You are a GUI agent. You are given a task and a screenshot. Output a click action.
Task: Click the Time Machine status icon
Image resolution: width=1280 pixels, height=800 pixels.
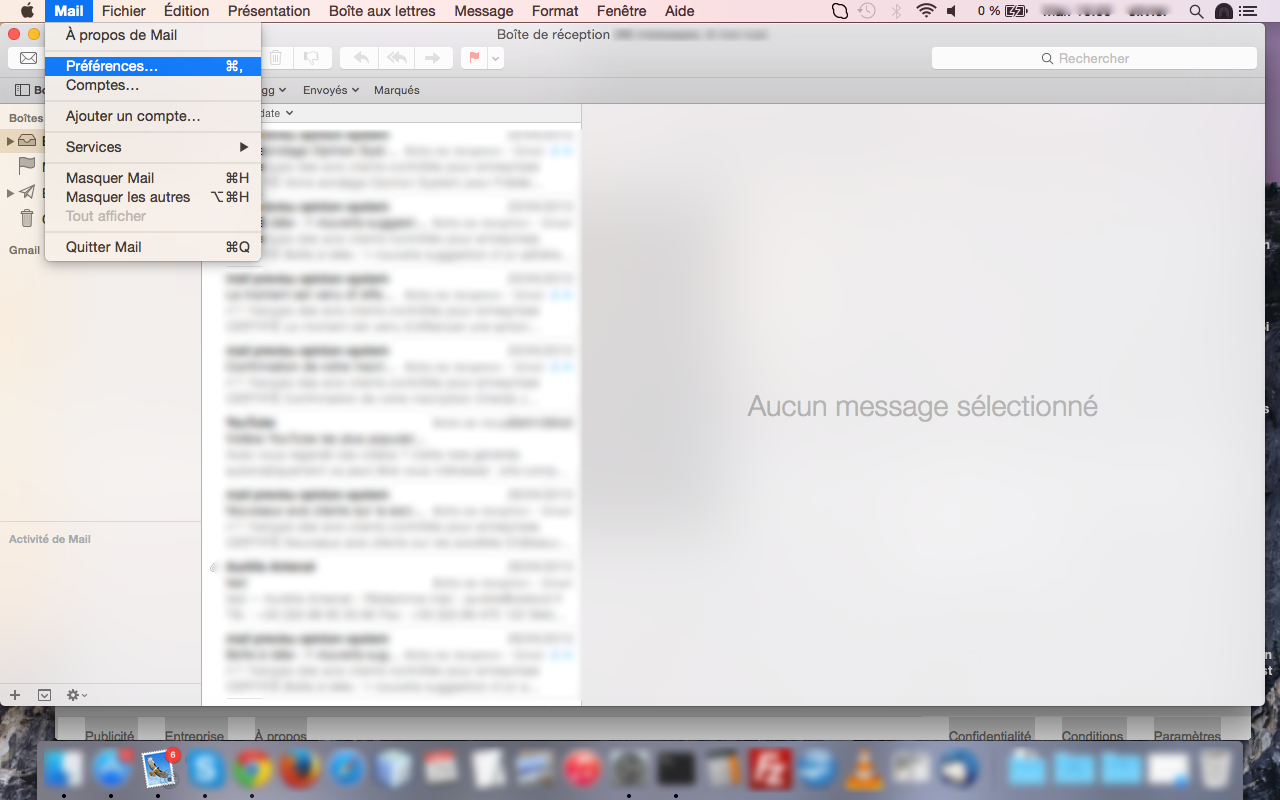pyautogui.click(x=867, y=11)
